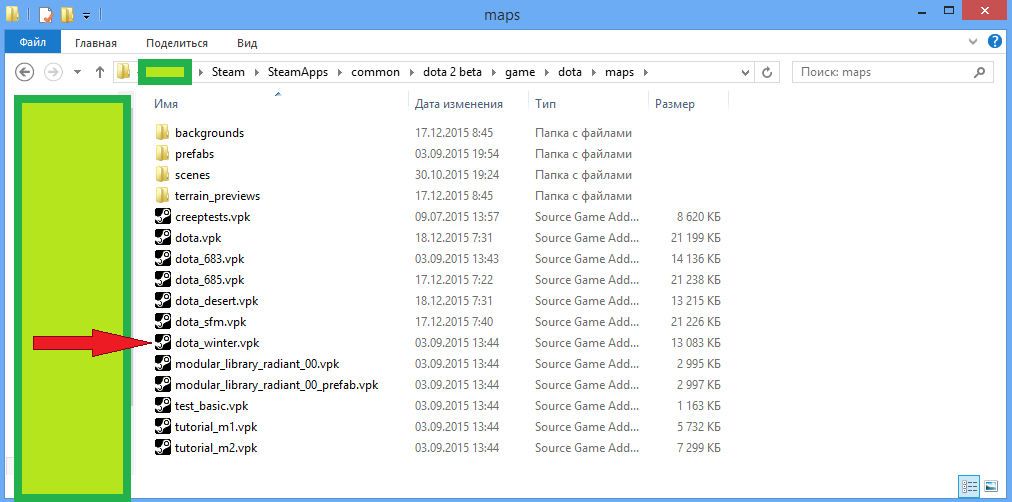Click the modular_library_radiant_00_prefab.vpk file icon
1012x502 pixels.
162,385
